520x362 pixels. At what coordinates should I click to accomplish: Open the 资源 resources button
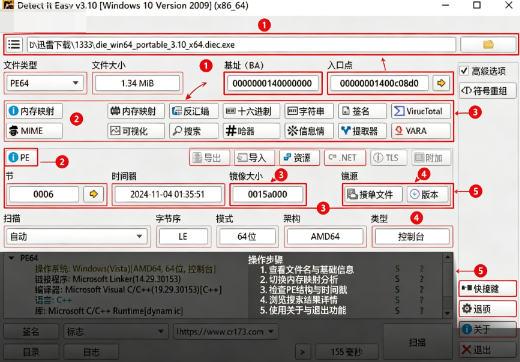299,157
